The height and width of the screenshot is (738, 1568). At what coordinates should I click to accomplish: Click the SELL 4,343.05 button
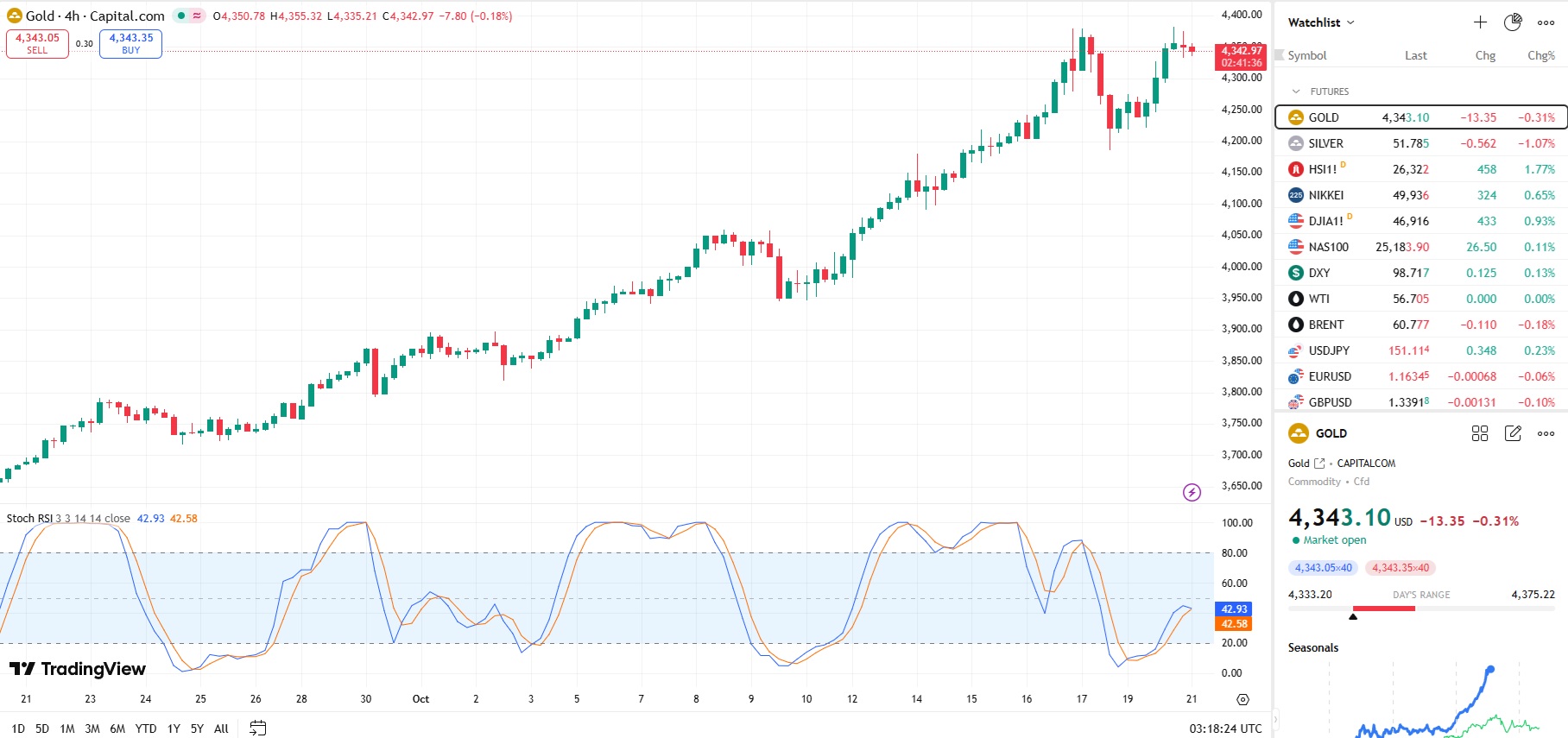37,43
